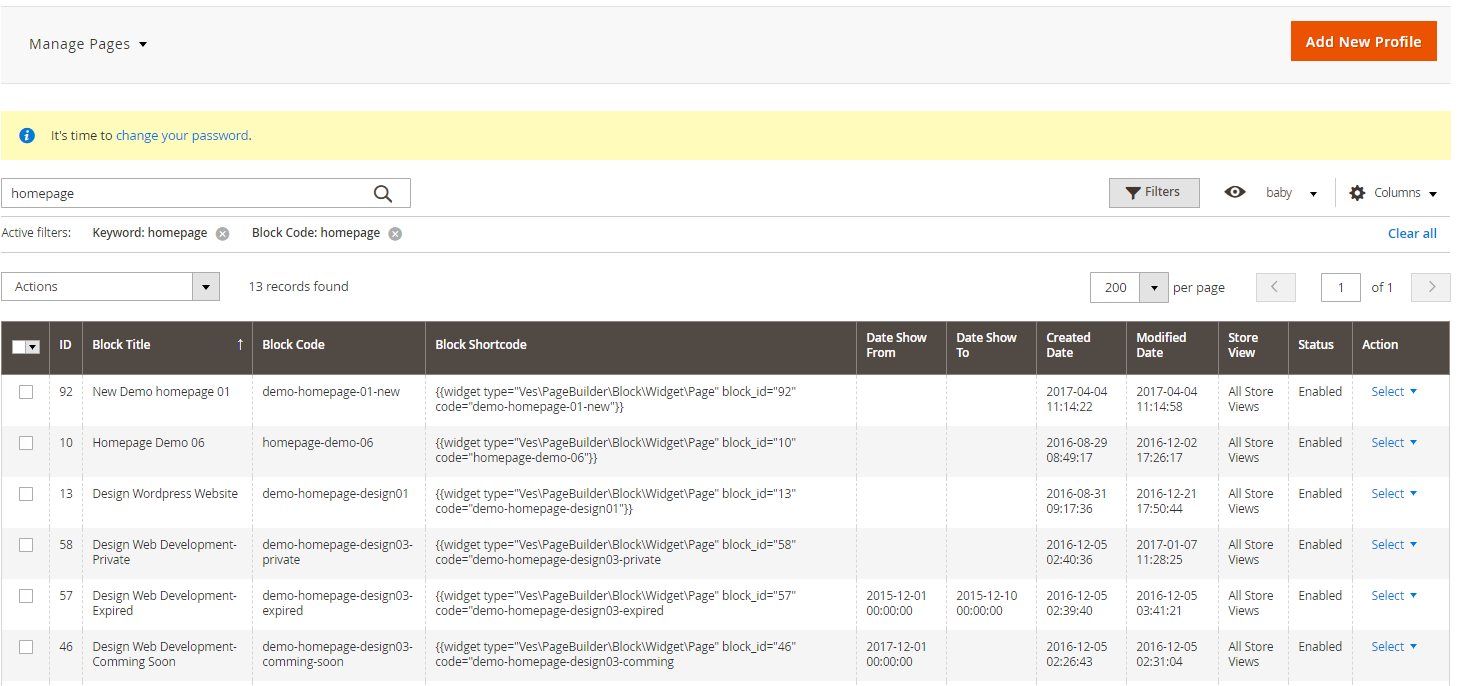Click the info icon in the password notice

(x=27, y=136)
